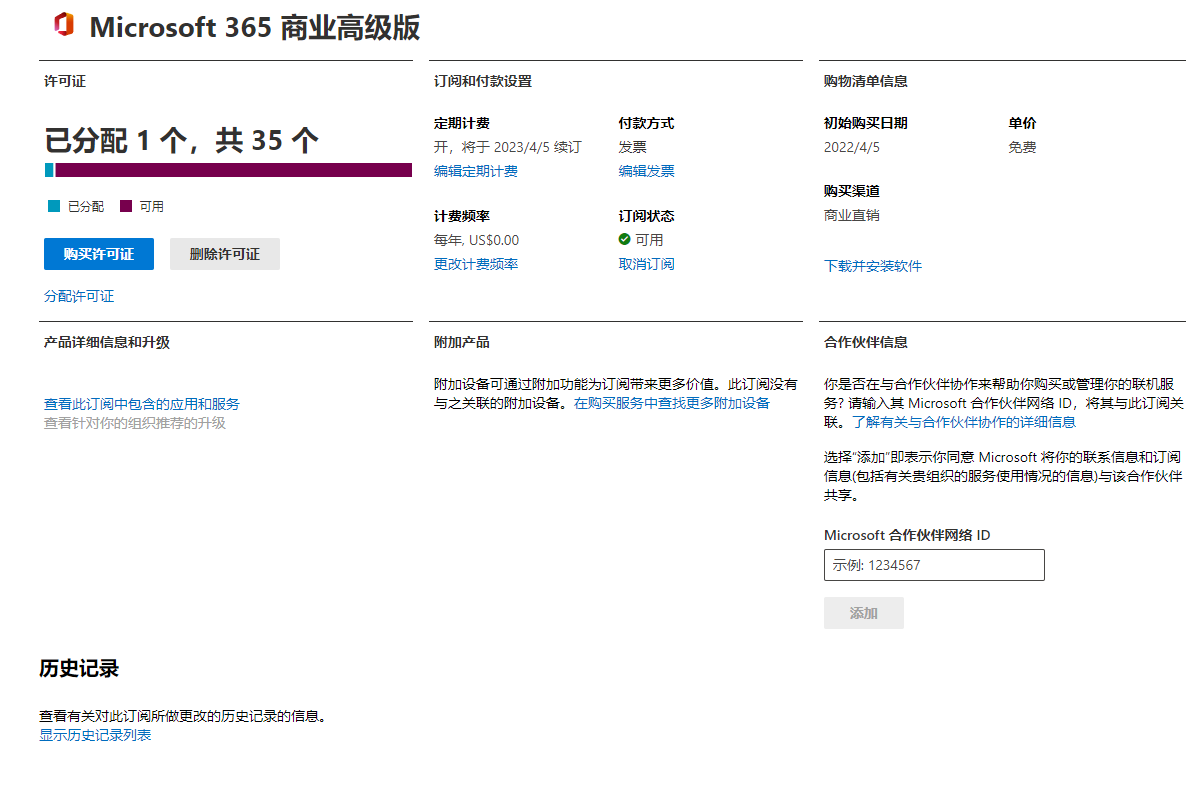Open 了解有关与合作伙伴协作的详细信息 link
The height and width of the screenshot is (797, 1186).
click(964, 422)
